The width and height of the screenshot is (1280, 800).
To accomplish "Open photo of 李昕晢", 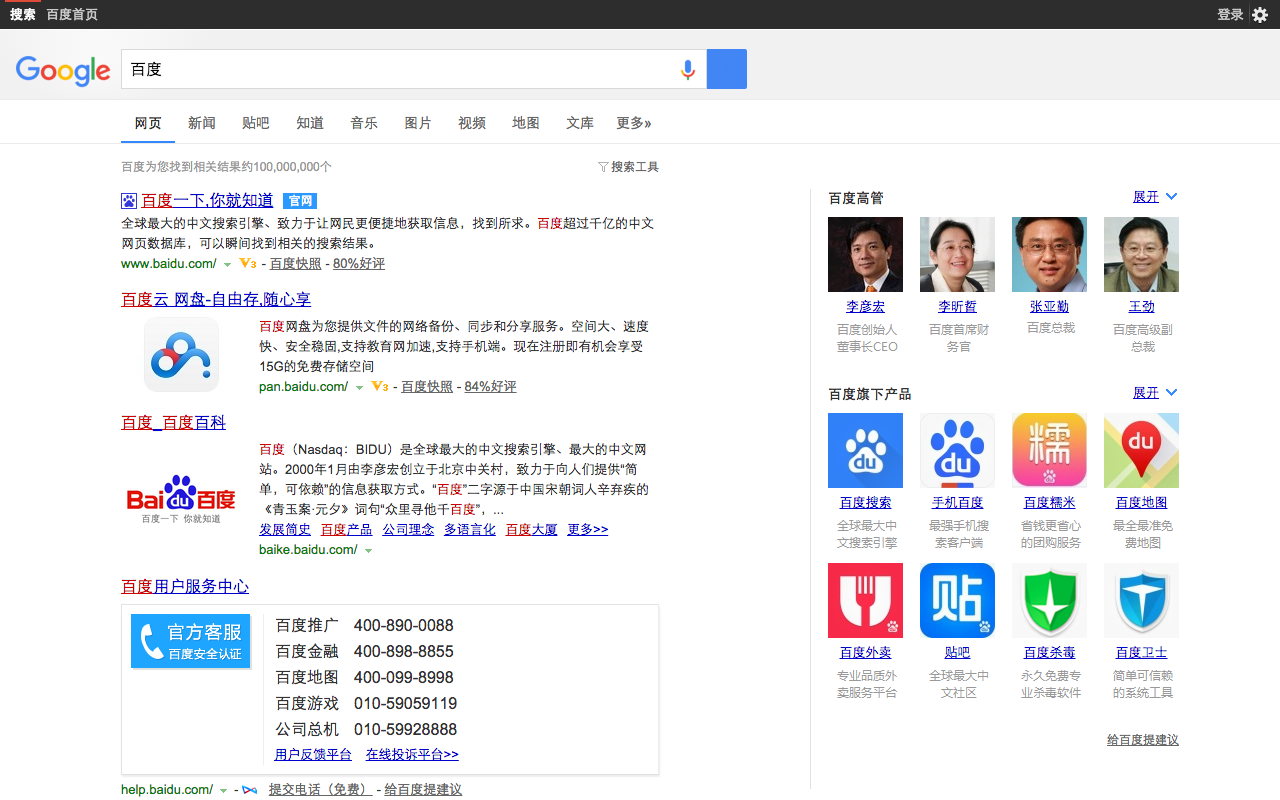I will coord(957,254).
